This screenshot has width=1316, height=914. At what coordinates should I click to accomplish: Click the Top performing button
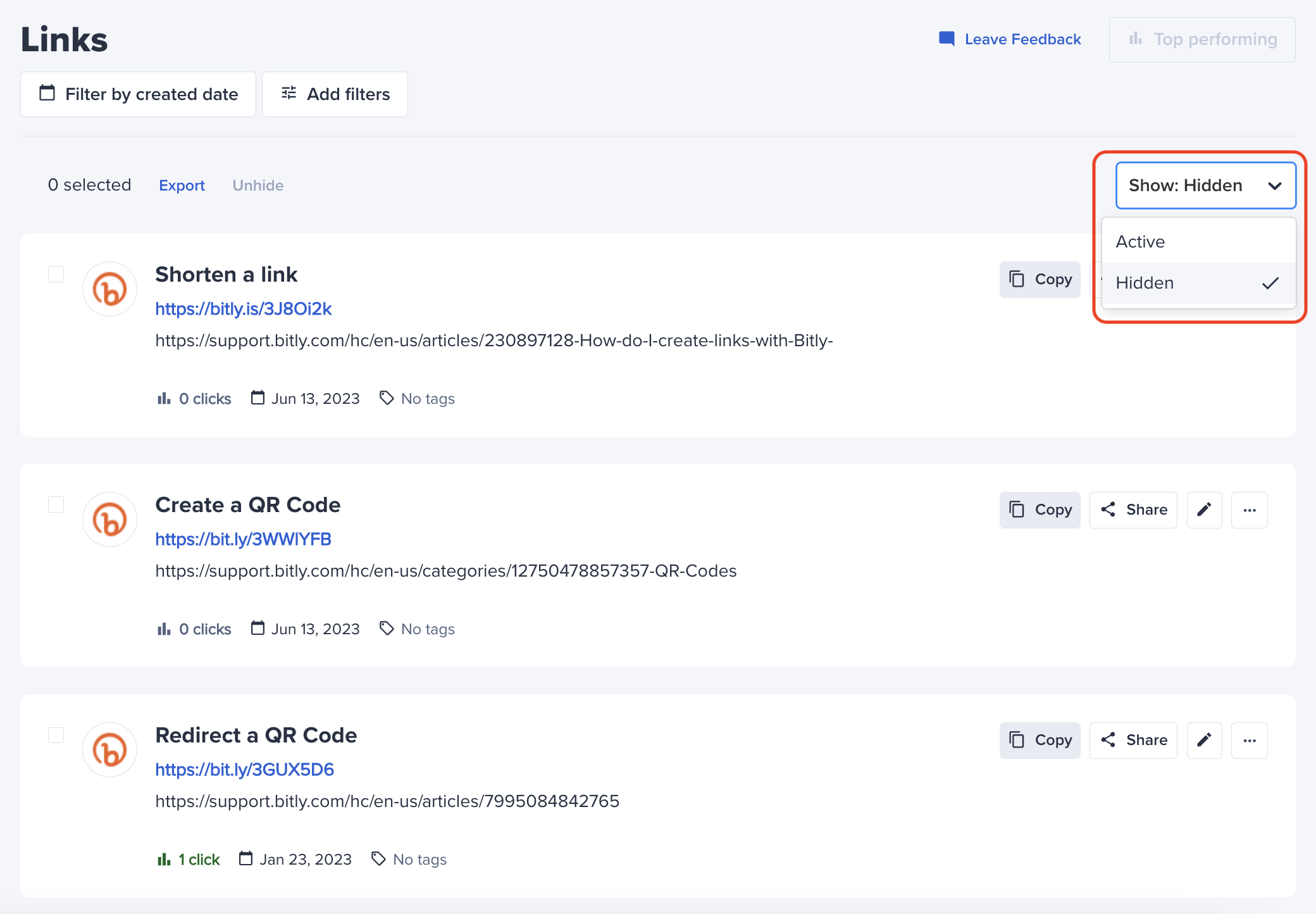(1202, 39)
